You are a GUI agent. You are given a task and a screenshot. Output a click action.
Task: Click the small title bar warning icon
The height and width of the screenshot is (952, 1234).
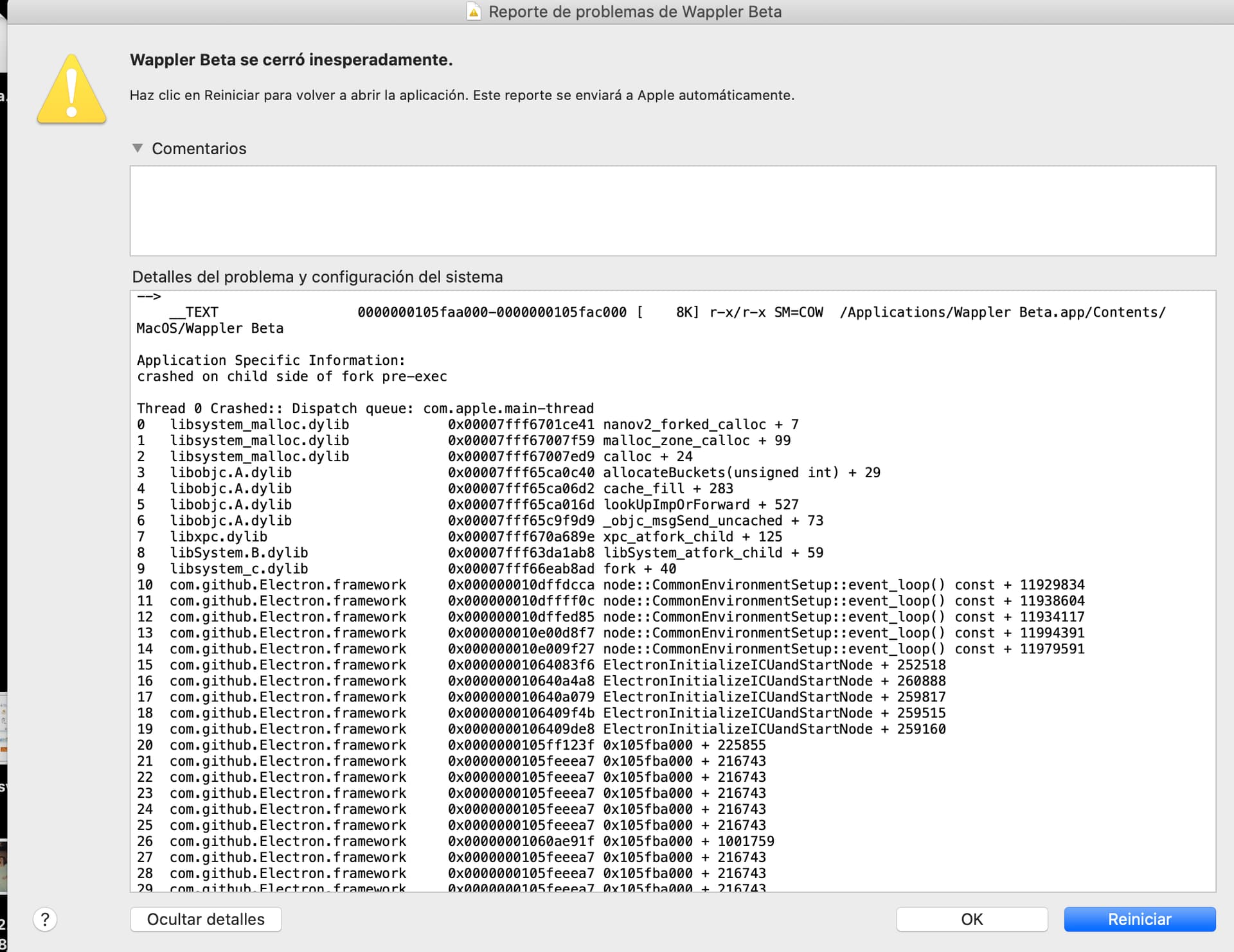[474, 12]
